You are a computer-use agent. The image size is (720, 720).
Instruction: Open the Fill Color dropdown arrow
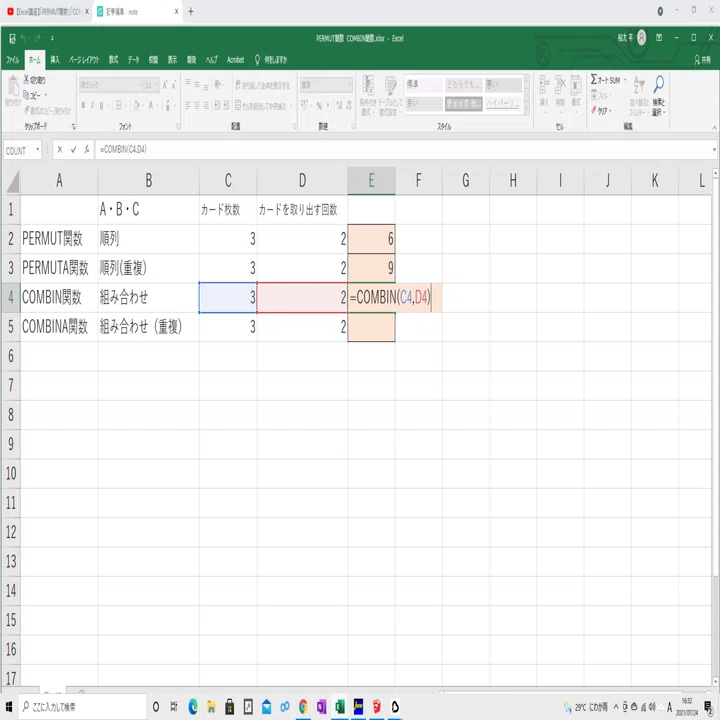pos(142,106)
